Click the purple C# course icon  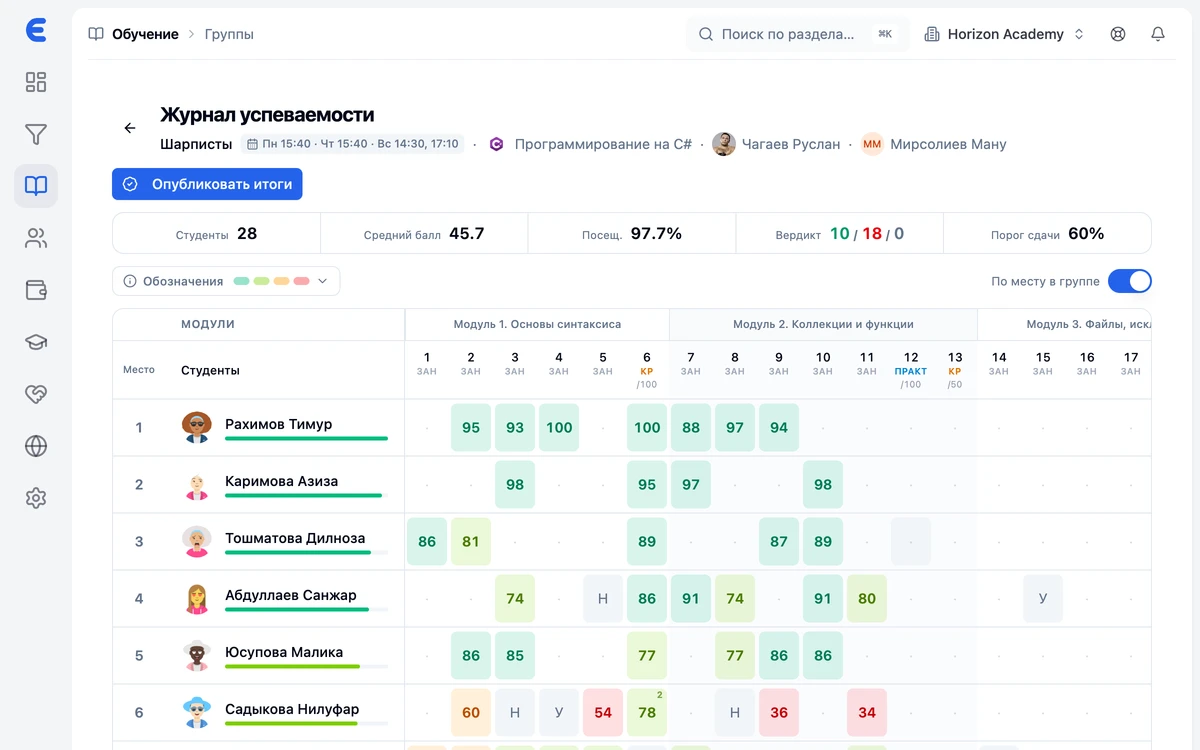coord(496,144)
